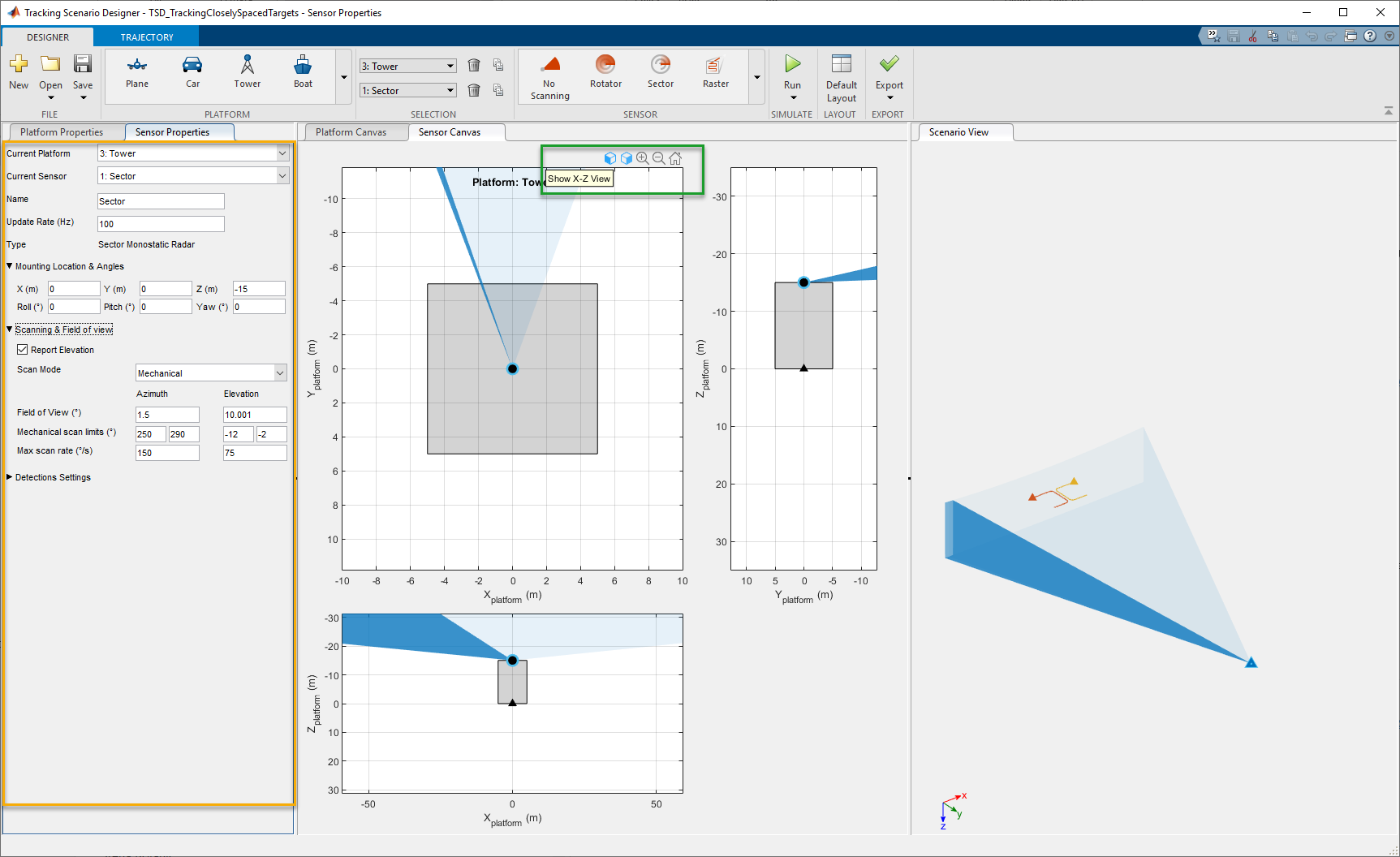Switch to the TRAJECTORY ribbon tab
Image resolution: width=1400 pixels, height=857 pixels.
[147, 37]
